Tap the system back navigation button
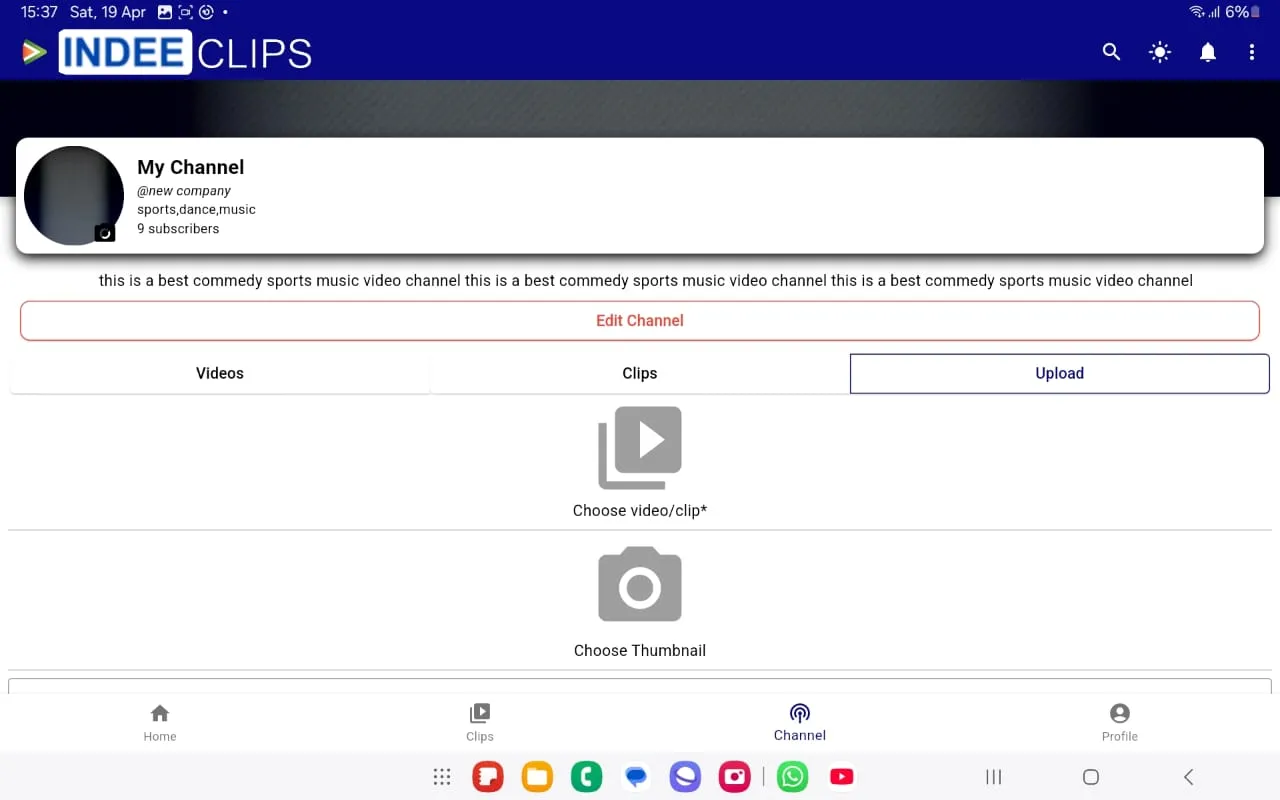This screenshot has width=1280, height=800. pos(1188,777)
